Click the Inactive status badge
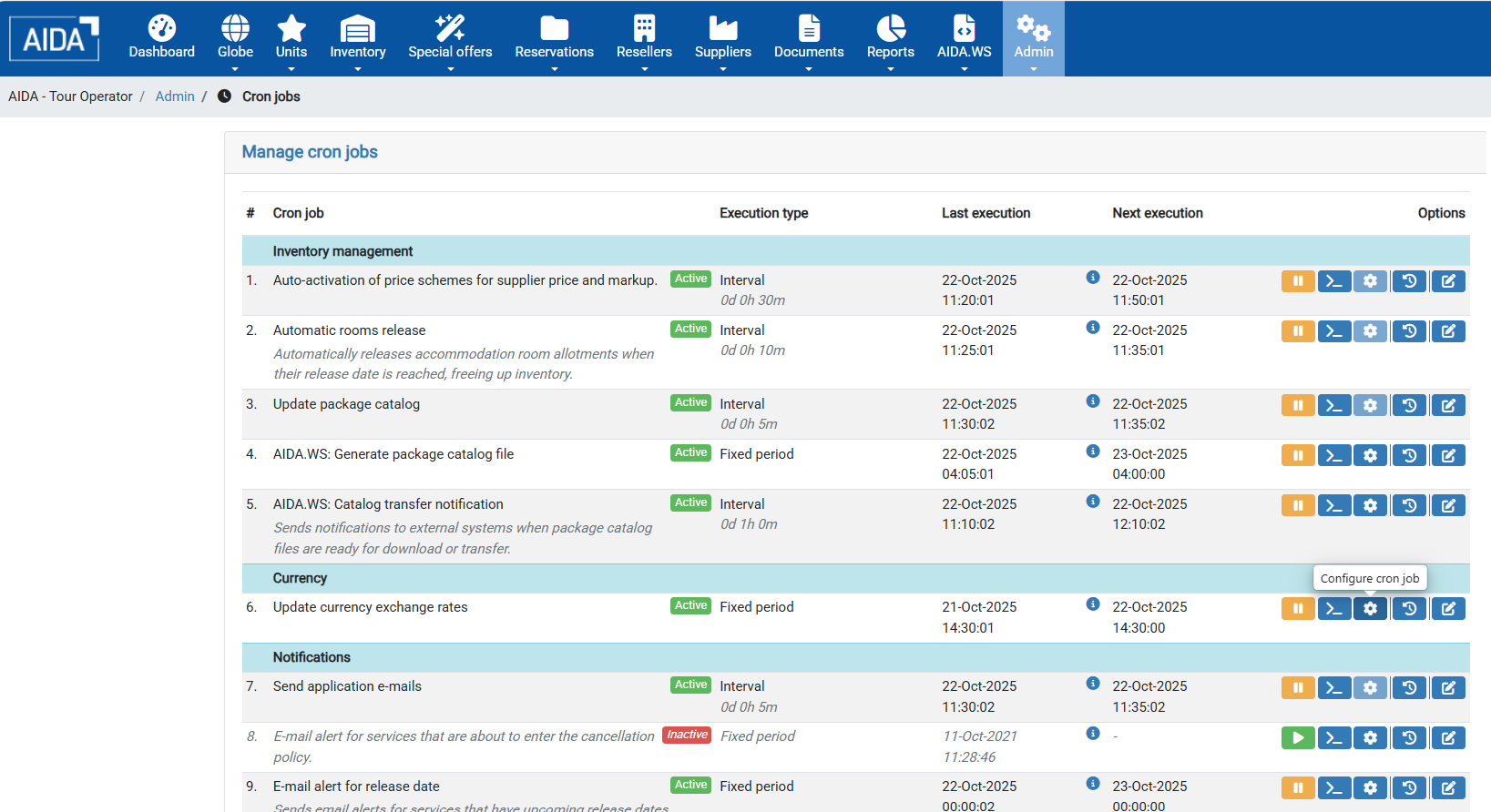The width and height of the screenshot is (1491, 812). pyautogui.click(x=687, y=735)
